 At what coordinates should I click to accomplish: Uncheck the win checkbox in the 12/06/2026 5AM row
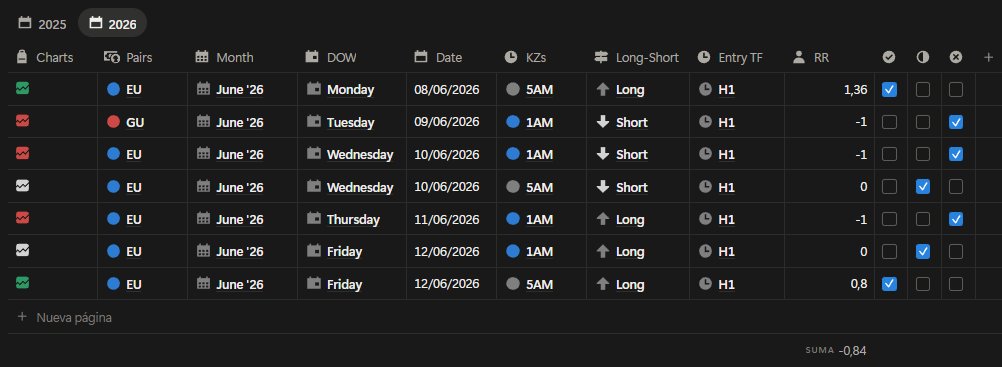point(889,284)
